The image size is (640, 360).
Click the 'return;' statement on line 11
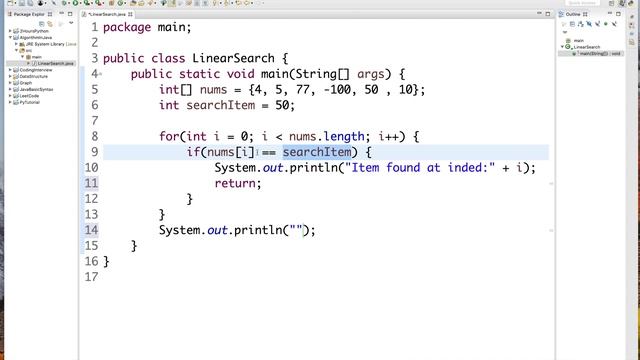pyautogui.click(x=238, y=183)
